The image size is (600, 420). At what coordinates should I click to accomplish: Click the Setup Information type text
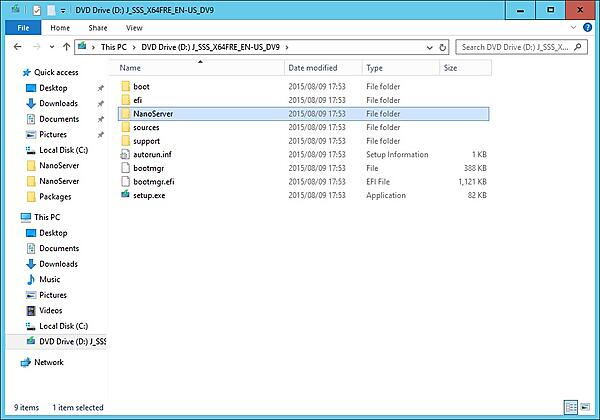tap(397, 155)
